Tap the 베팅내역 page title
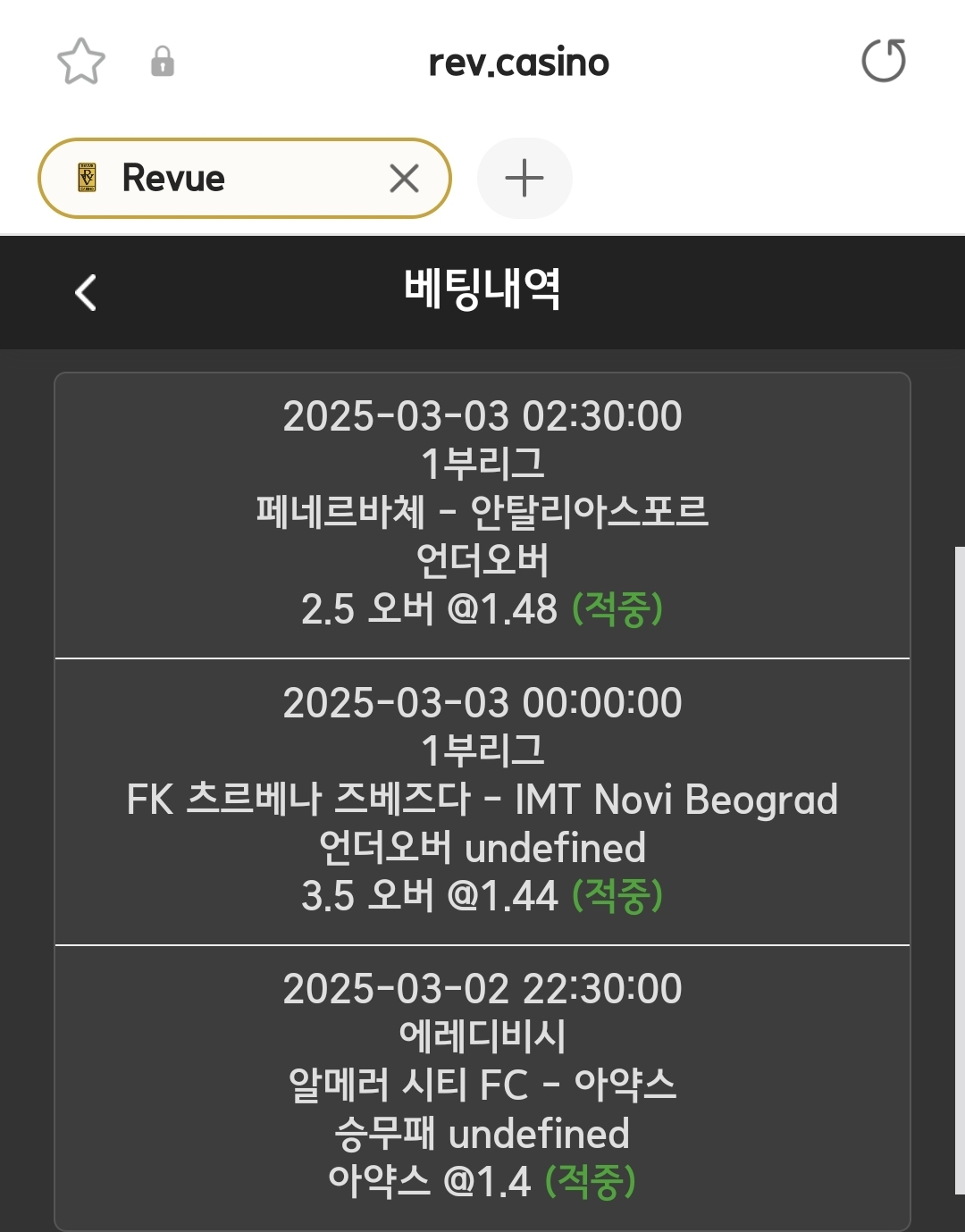Screen dimensions: 965x1232 pyautogui.click(x=482, y=289)
